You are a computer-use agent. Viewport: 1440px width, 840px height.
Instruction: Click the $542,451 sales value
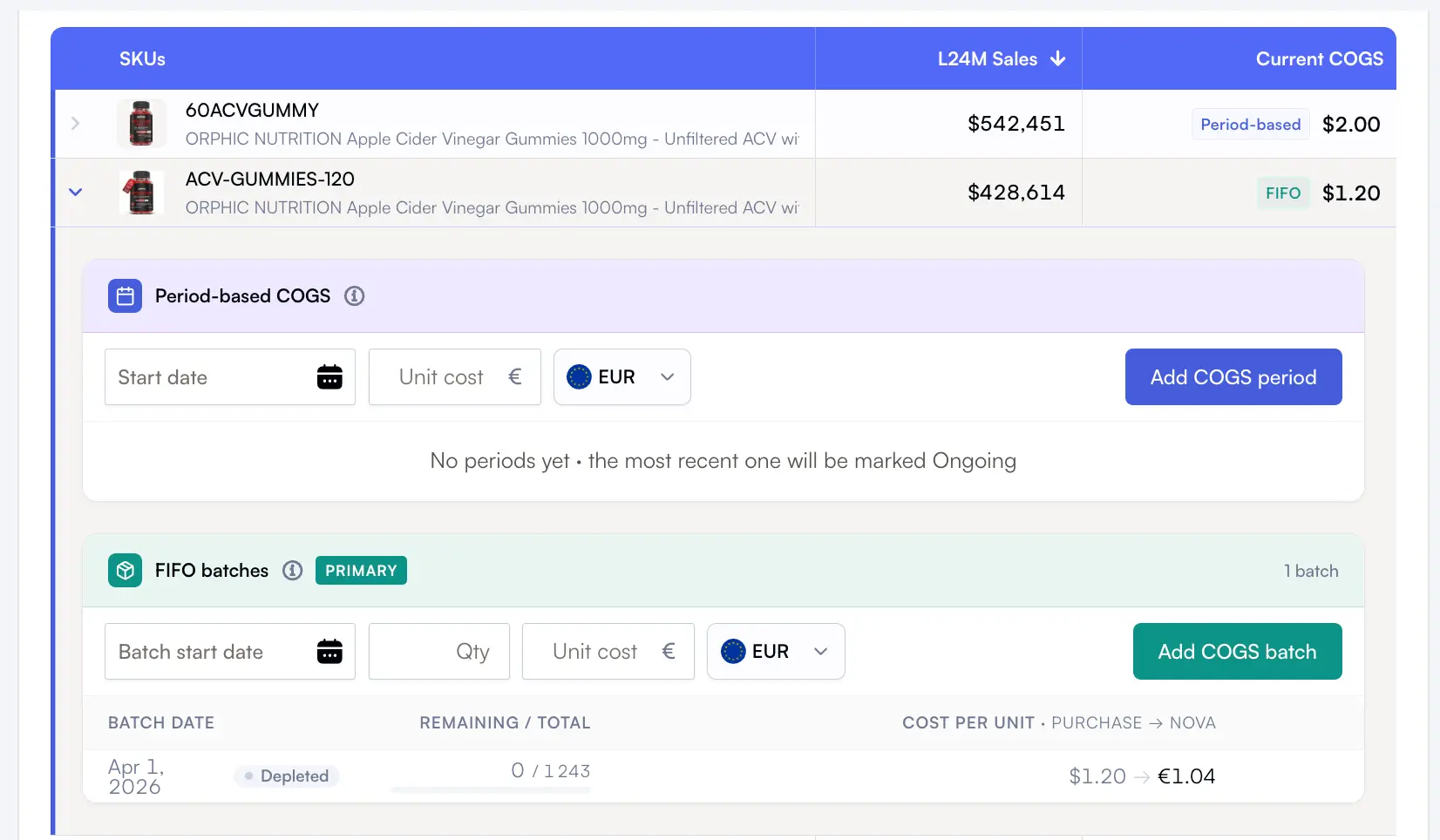pos(1016,124)
